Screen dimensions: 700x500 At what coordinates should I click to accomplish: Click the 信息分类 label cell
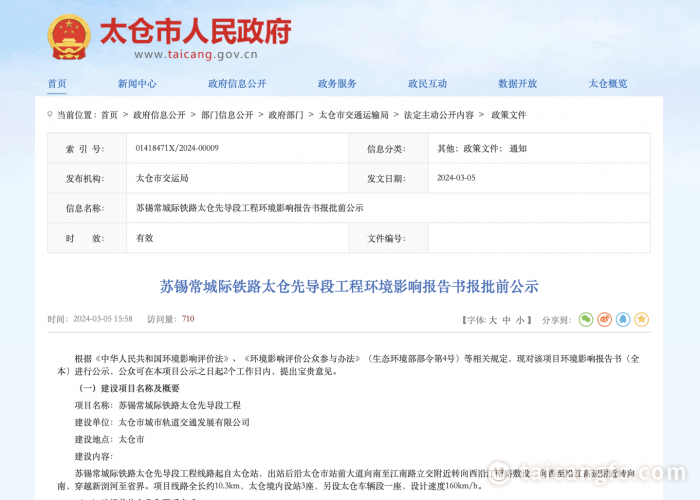388,149
